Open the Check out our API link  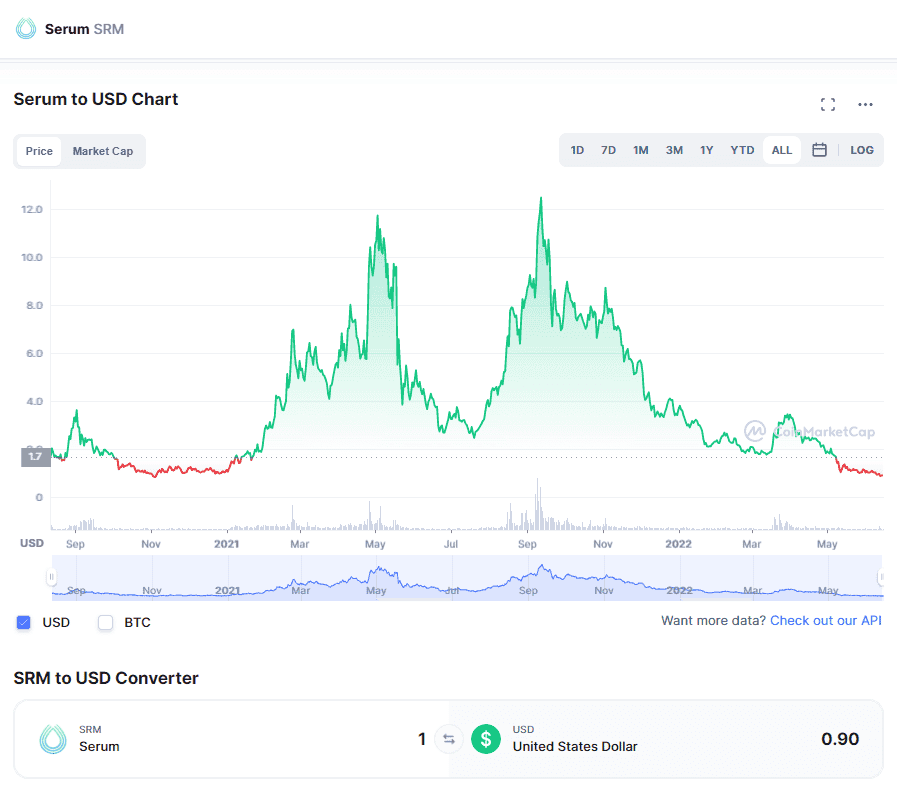click(x=825, y=620)
